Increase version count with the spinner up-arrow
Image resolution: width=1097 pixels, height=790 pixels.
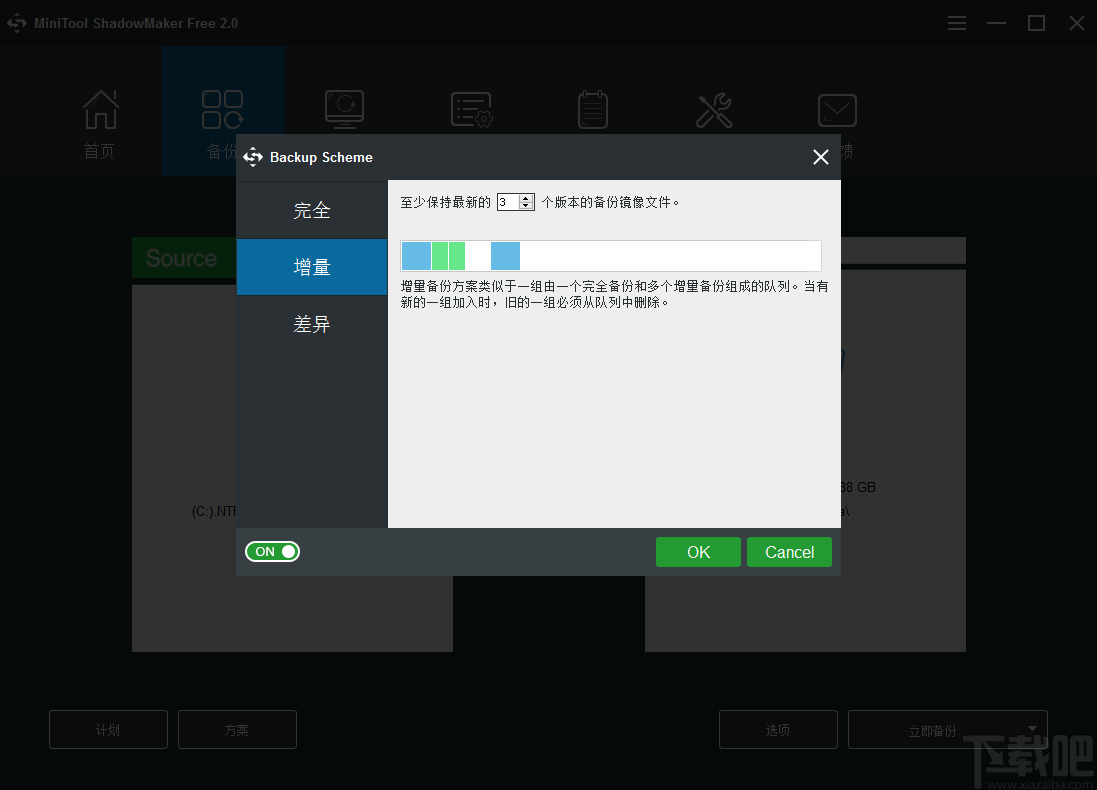click(x=524, y=197)
